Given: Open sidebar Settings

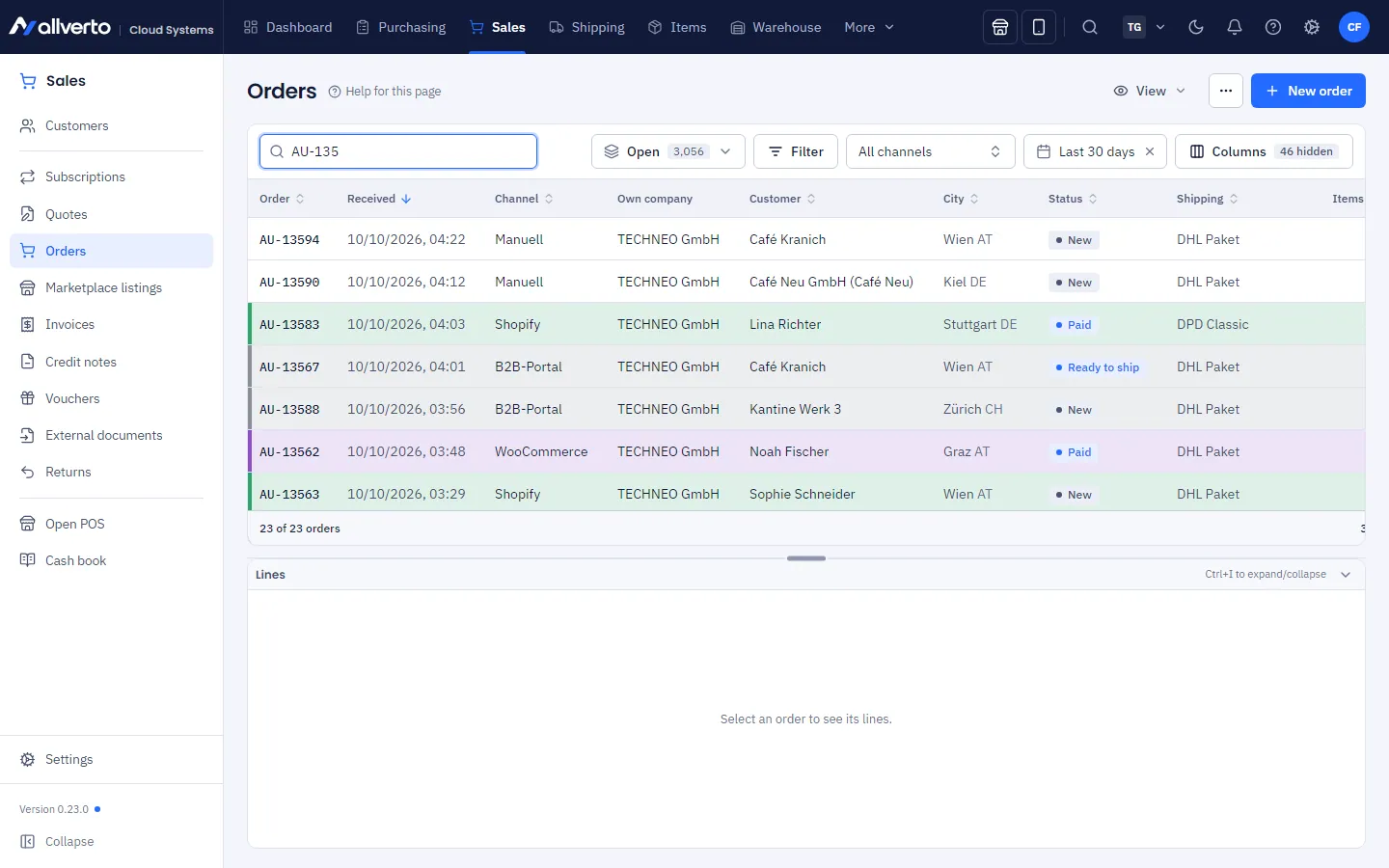Looking at the screenshot, I should 111,759.
